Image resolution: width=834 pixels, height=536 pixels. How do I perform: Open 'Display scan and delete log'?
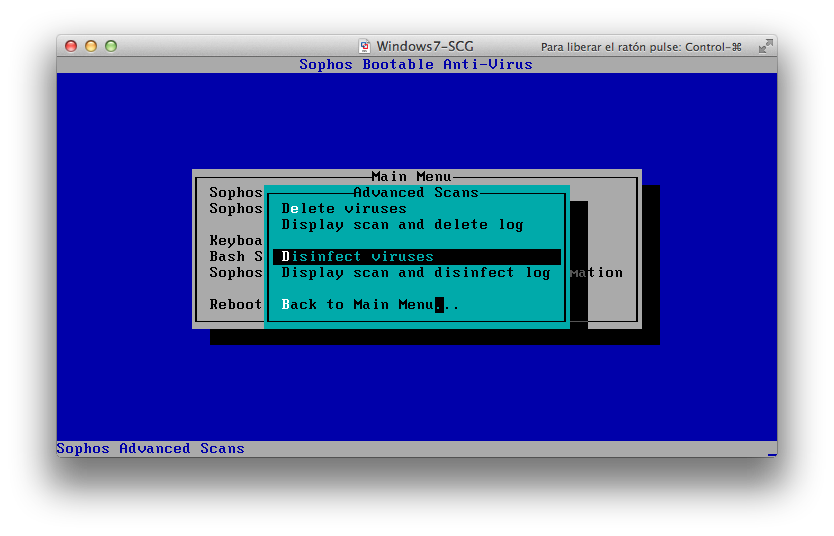[402, 225]
